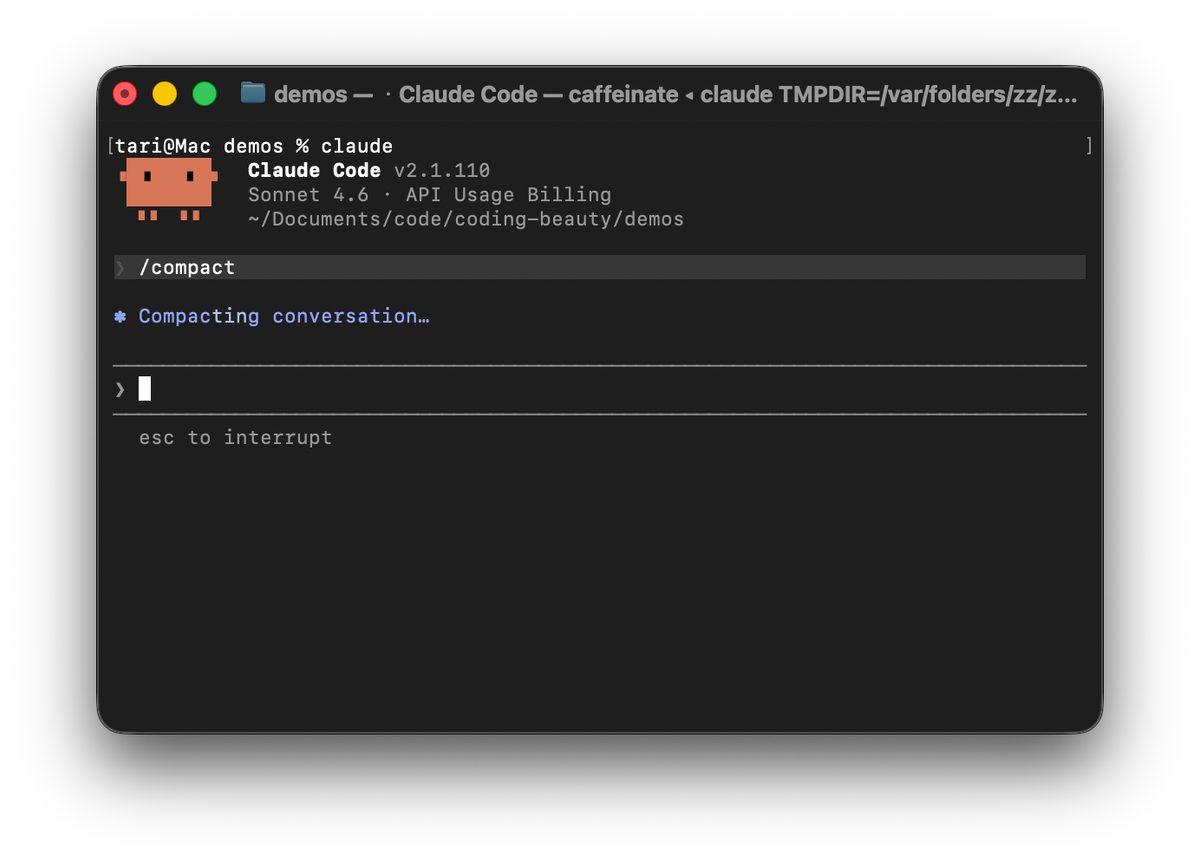Click the spinning asterisk beside Compacting conversation
Viewport: 1200px width, 862px height.
120,316
